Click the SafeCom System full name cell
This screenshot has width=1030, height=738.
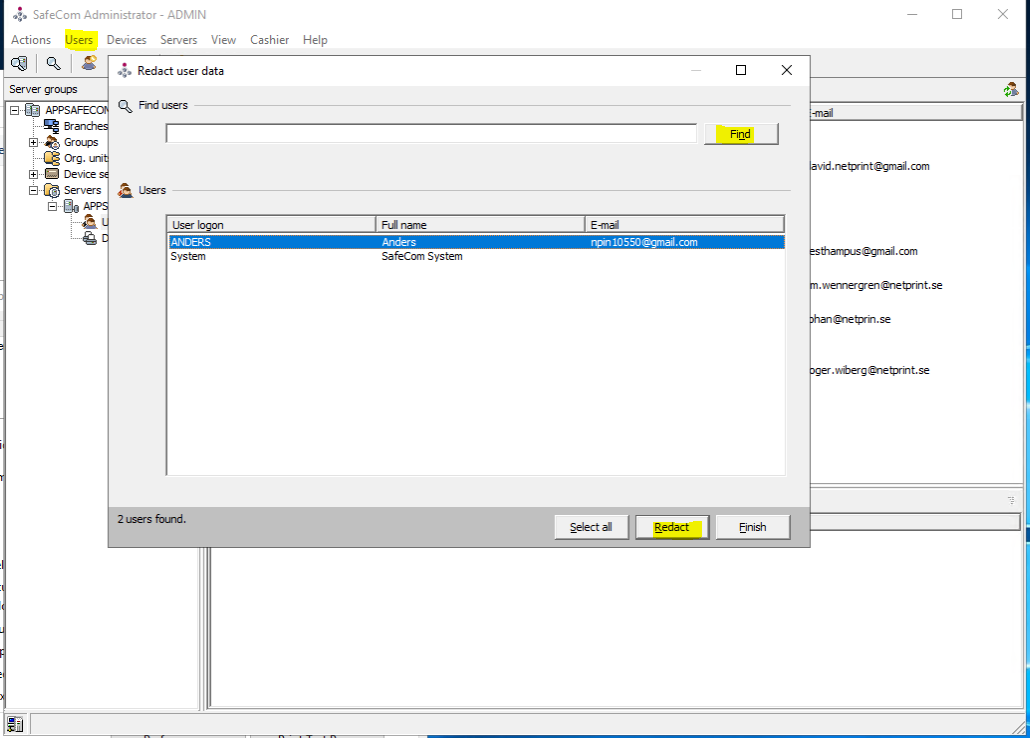422,256
